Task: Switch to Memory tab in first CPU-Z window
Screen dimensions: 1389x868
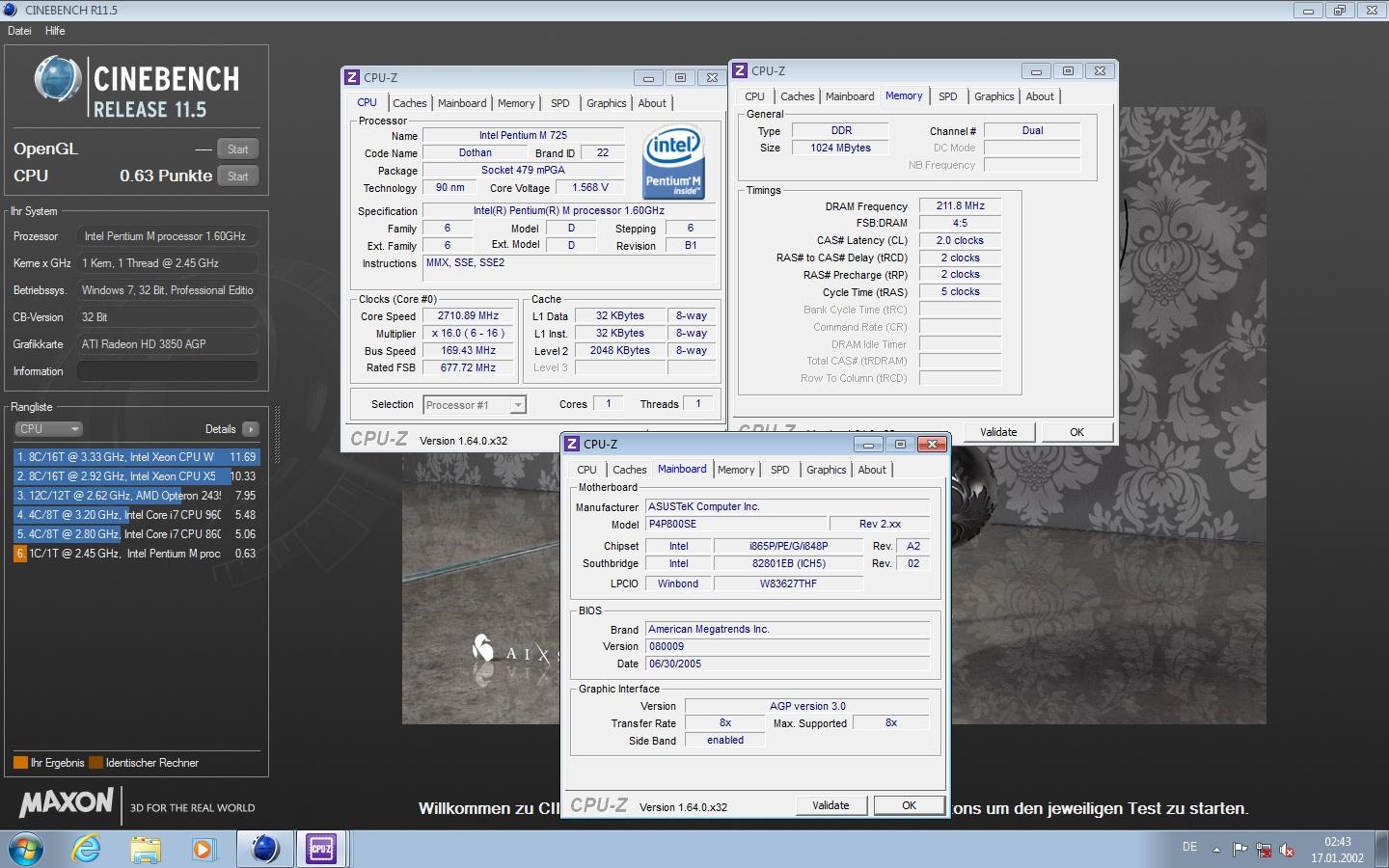Action: [x=516, y=103]
